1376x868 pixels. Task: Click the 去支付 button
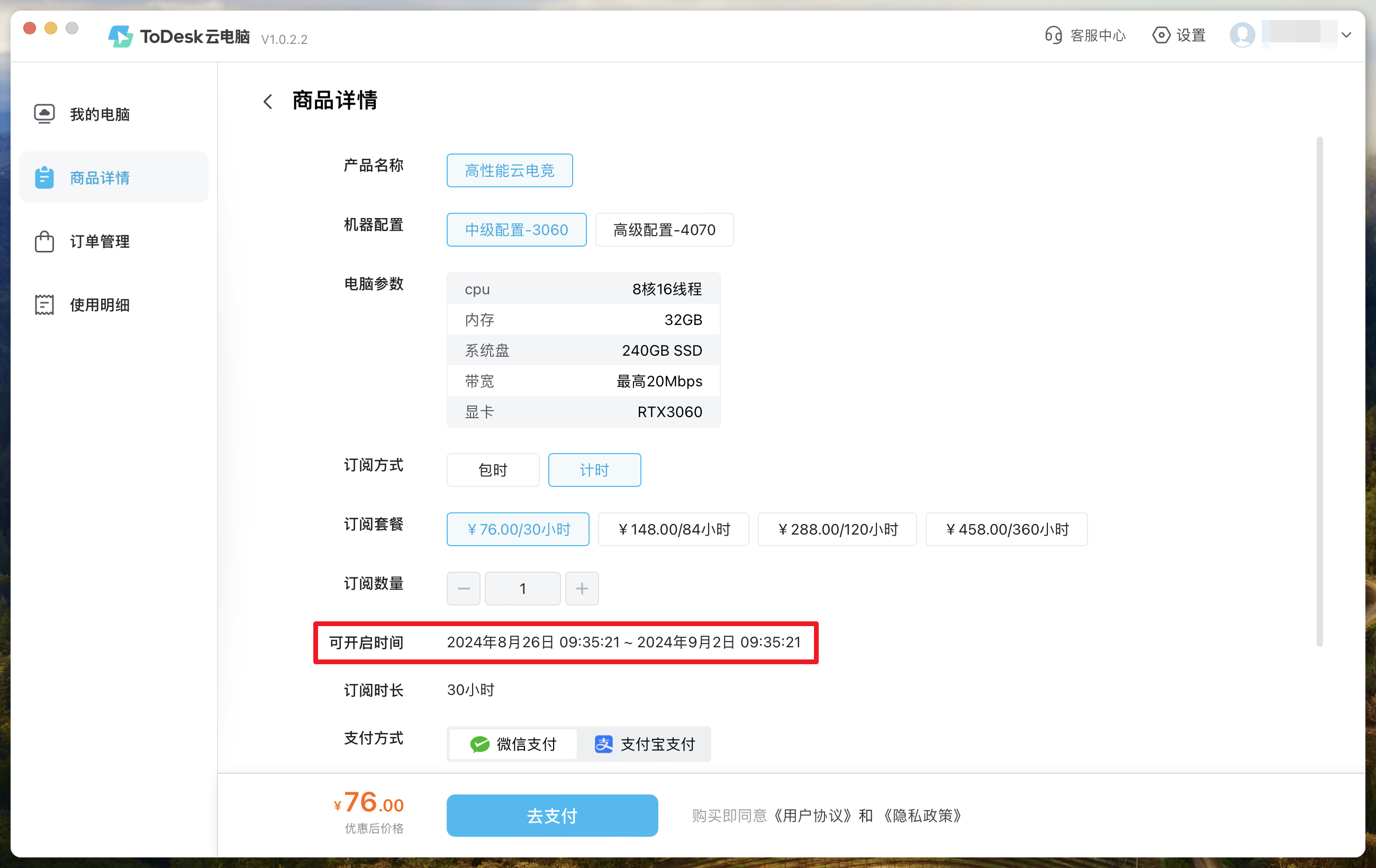tap(552, 816)
